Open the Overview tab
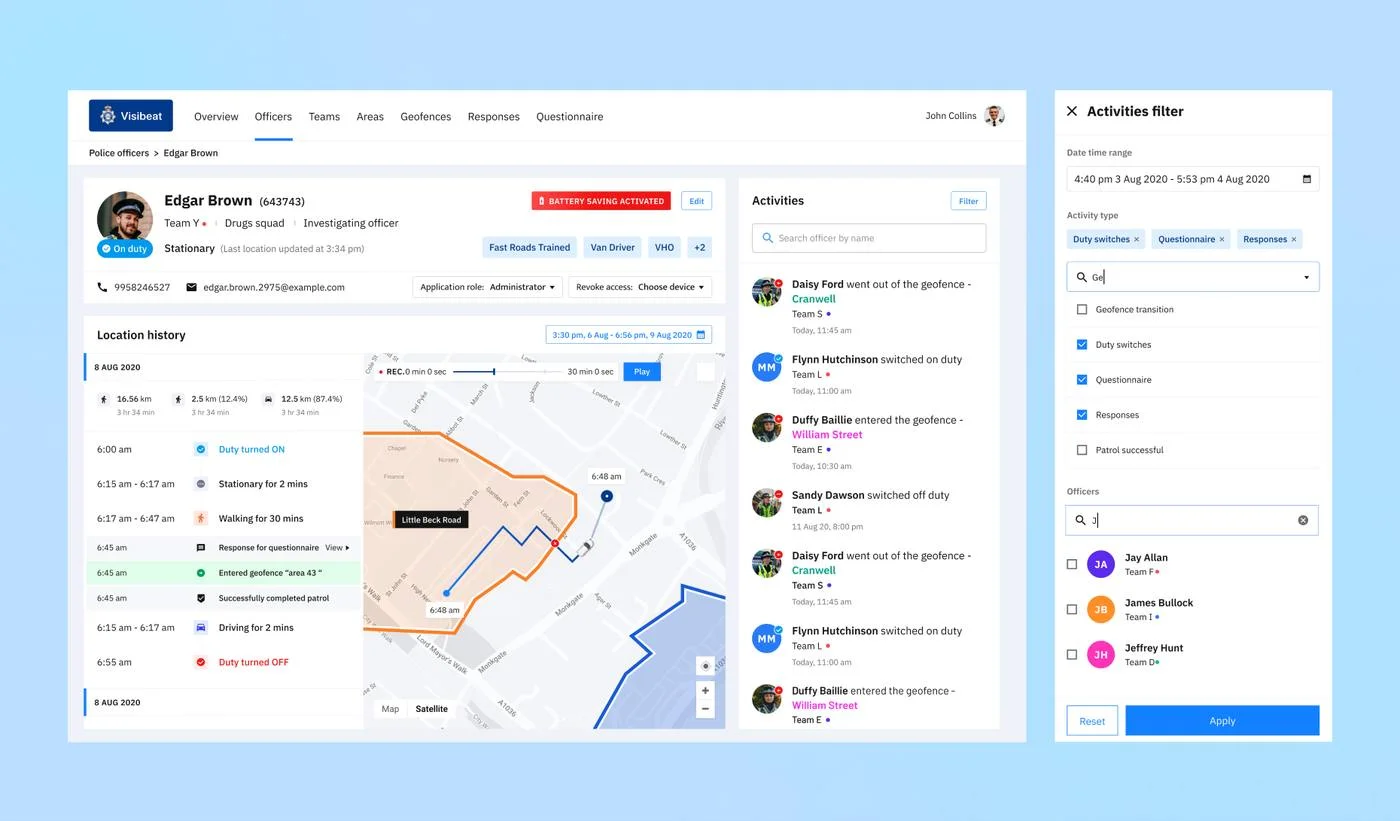The width and height of the screenshot is (1400, 821). (216, 117)
